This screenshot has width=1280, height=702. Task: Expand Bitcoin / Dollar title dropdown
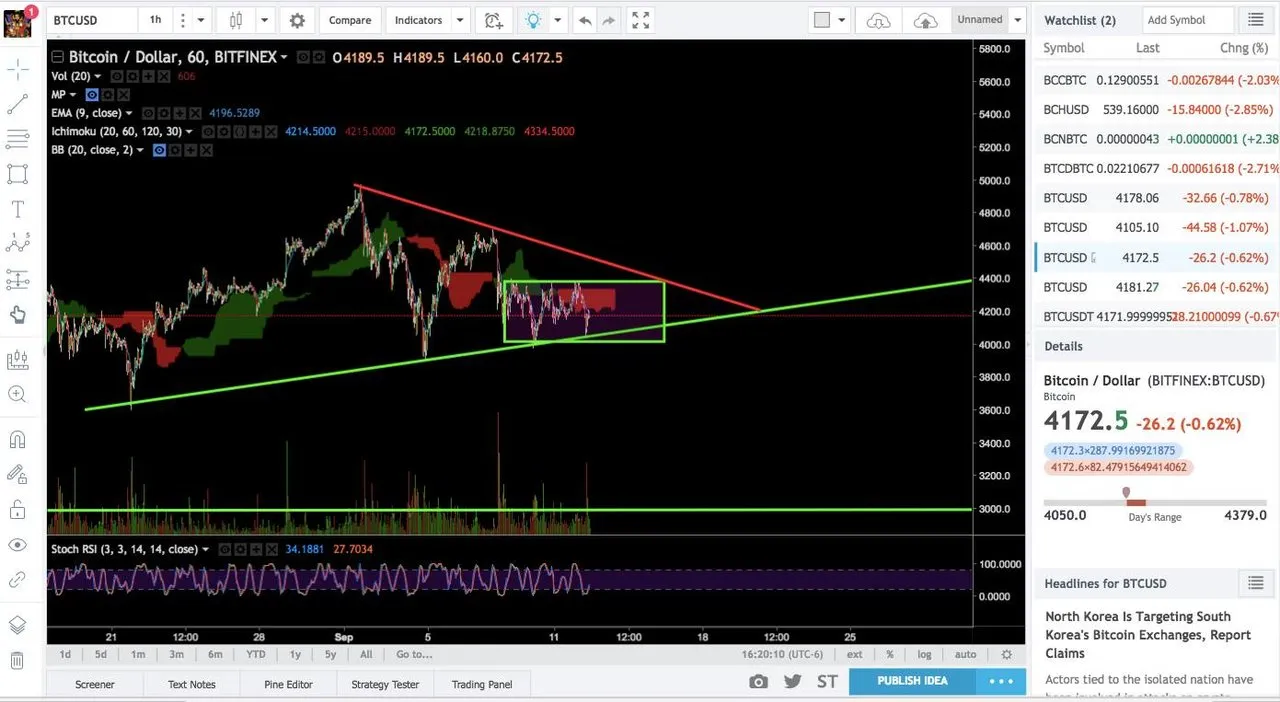(285, 58)
